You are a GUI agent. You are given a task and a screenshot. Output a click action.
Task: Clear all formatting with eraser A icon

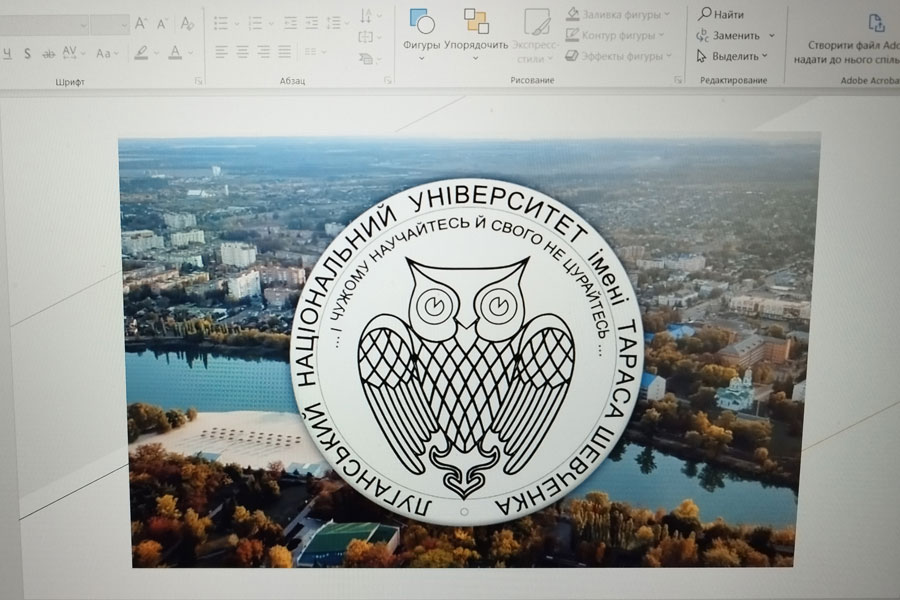click(187, 23)
